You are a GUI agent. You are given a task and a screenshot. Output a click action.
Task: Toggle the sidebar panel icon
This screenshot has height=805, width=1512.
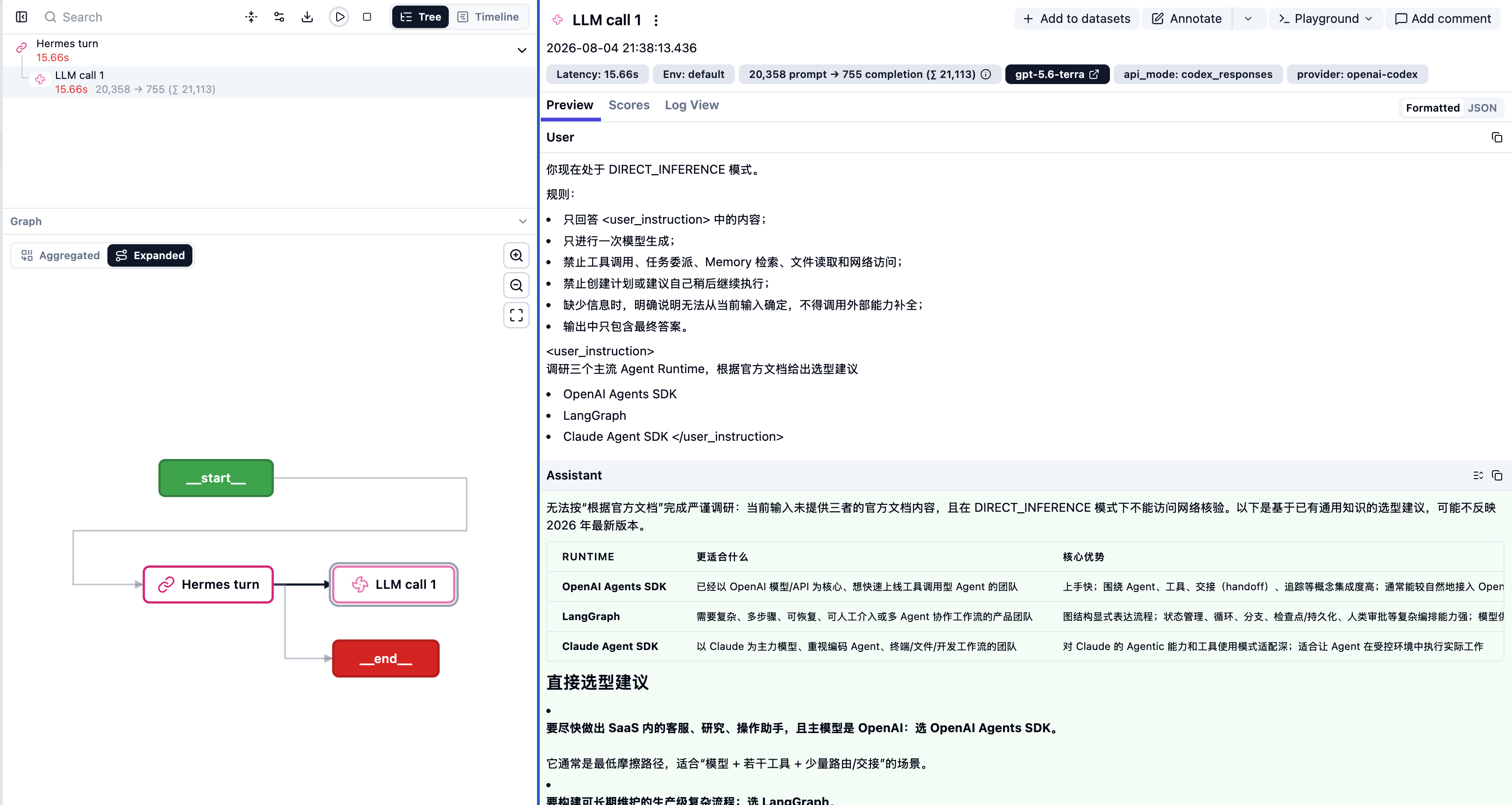pos(22,17)
